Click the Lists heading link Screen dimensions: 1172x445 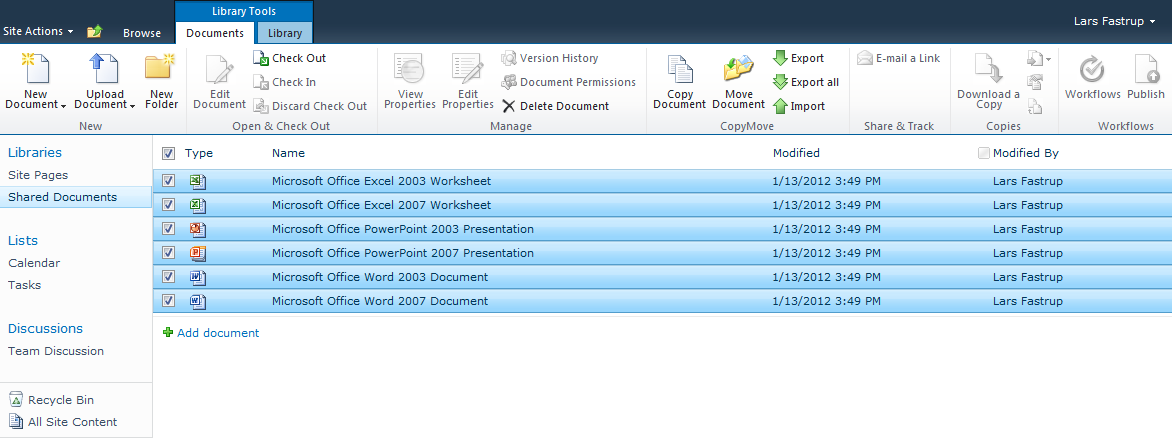tap(23, 241)
